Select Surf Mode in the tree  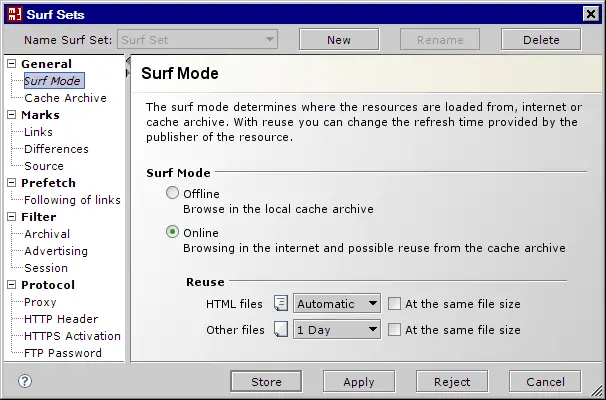coord(52,81)
